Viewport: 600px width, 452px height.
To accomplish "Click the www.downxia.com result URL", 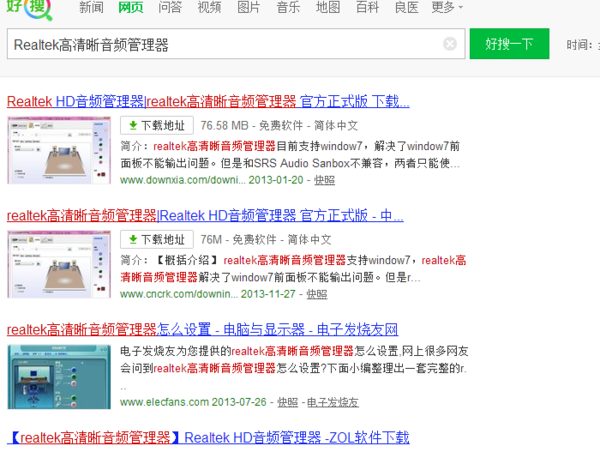I will point(183,180).
